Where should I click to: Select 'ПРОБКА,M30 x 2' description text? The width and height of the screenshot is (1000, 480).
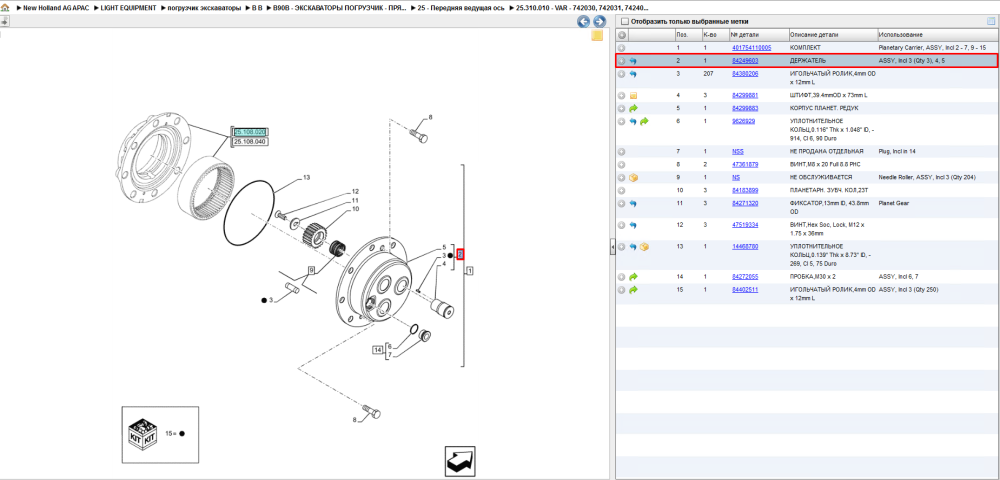coord(814,277)
